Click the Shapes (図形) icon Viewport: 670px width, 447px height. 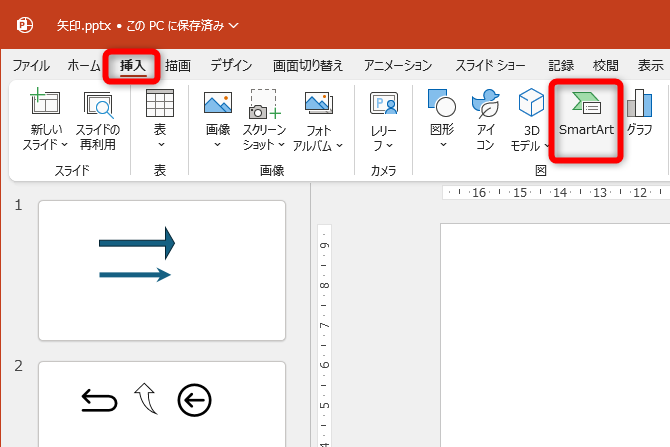point(442,103)
